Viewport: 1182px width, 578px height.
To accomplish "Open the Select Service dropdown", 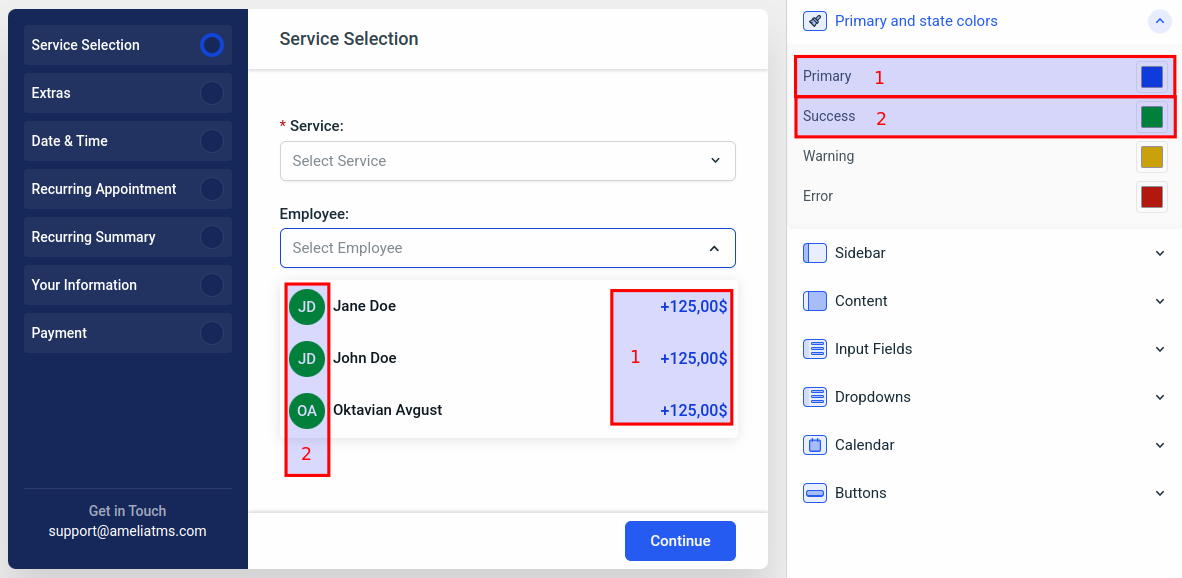I will [x=507, y=161].
